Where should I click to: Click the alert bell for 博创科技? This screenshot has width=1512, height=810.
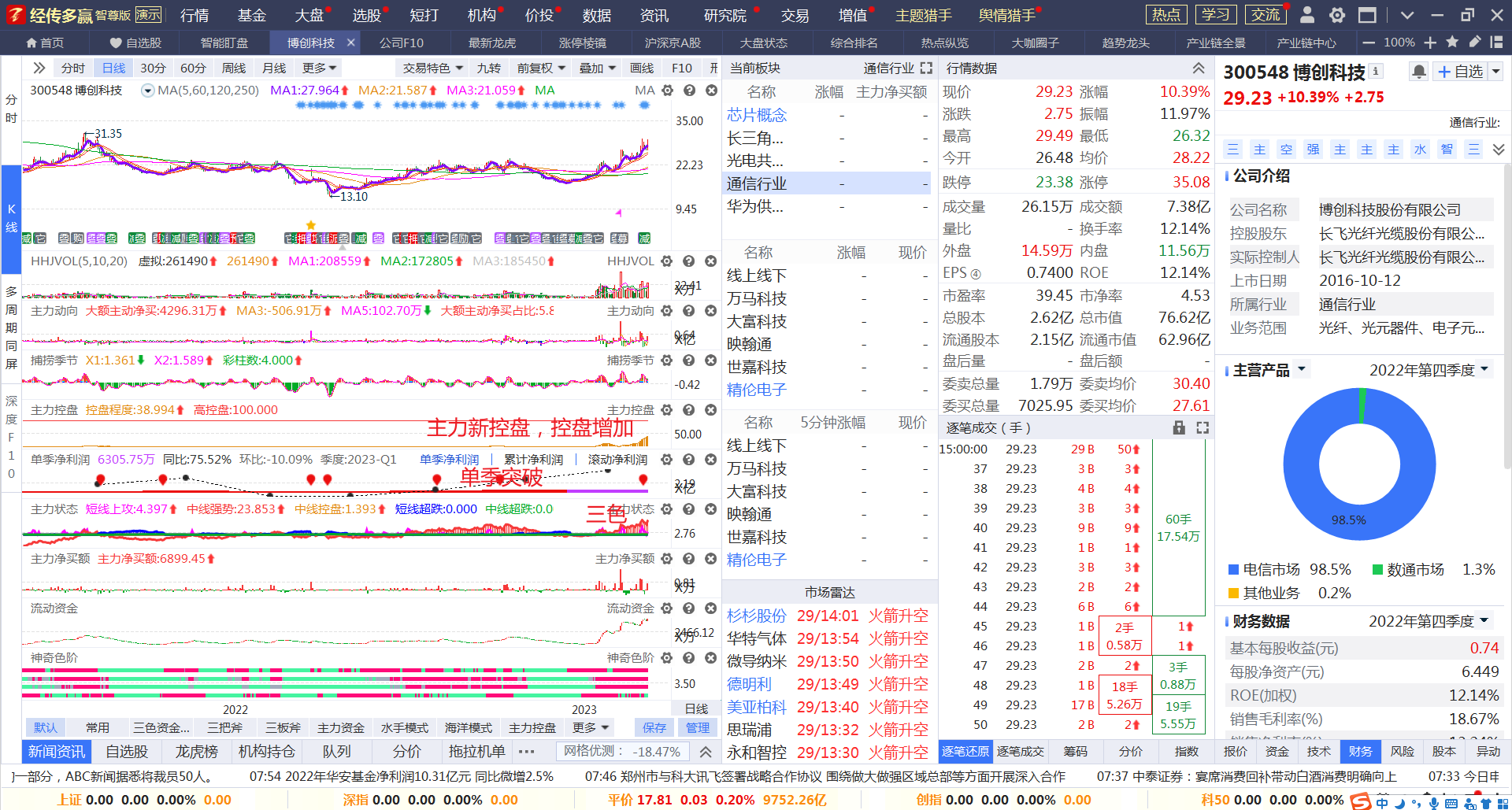click(x=1418, y=72)
